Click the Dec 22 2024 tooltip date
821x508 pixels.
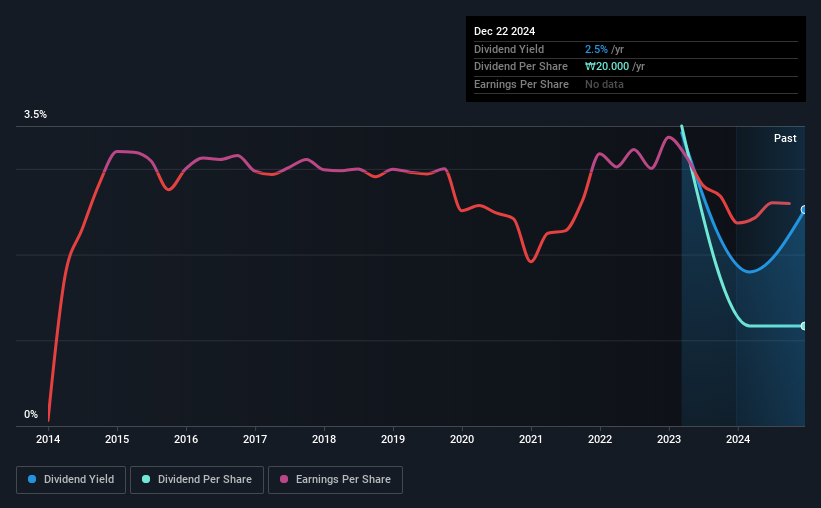click(x=504, y=31)
